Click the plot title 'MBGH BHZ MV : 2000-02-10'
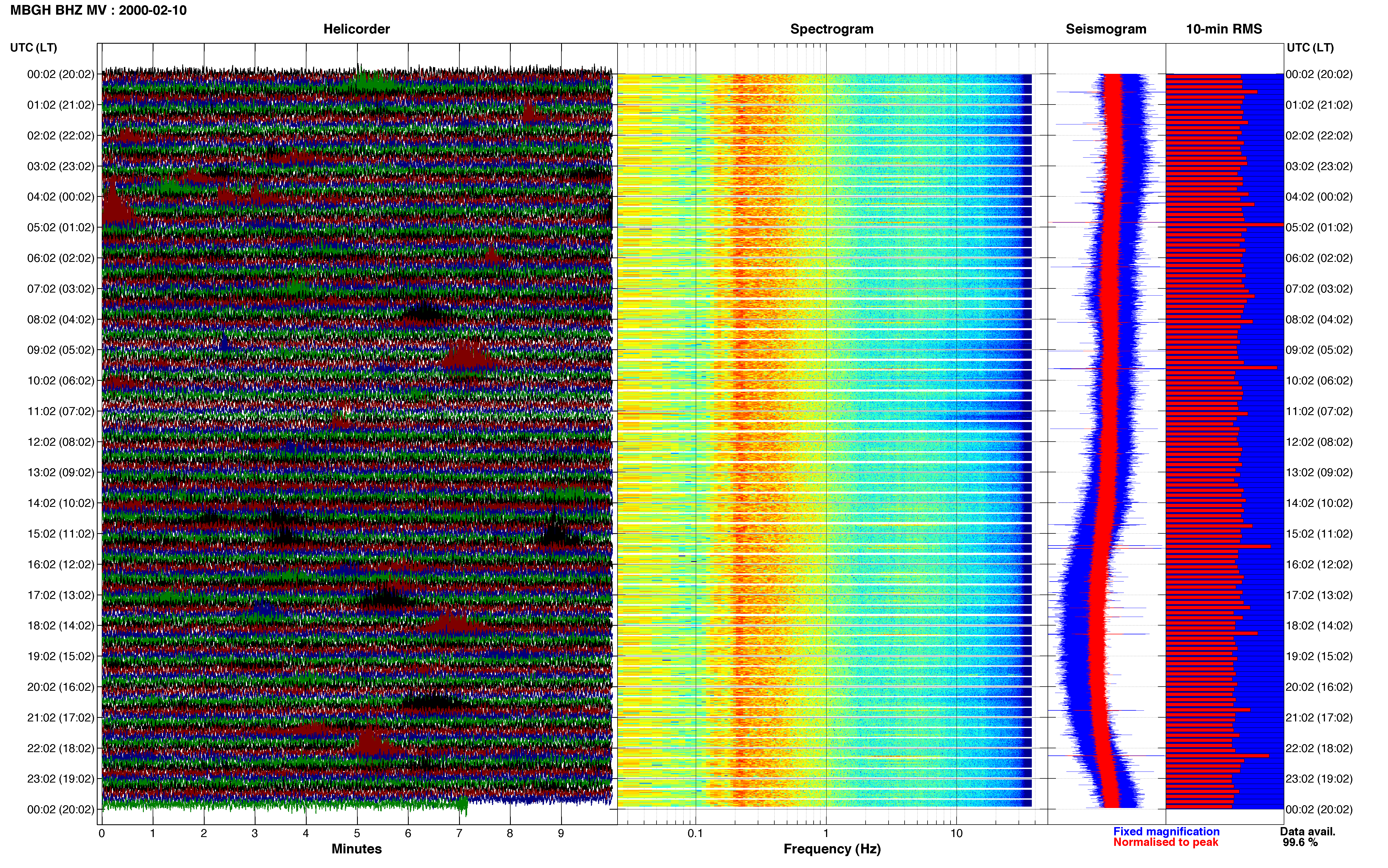Image resolution: width=1388 pixels, height=868 pixels. pos(98,10)
